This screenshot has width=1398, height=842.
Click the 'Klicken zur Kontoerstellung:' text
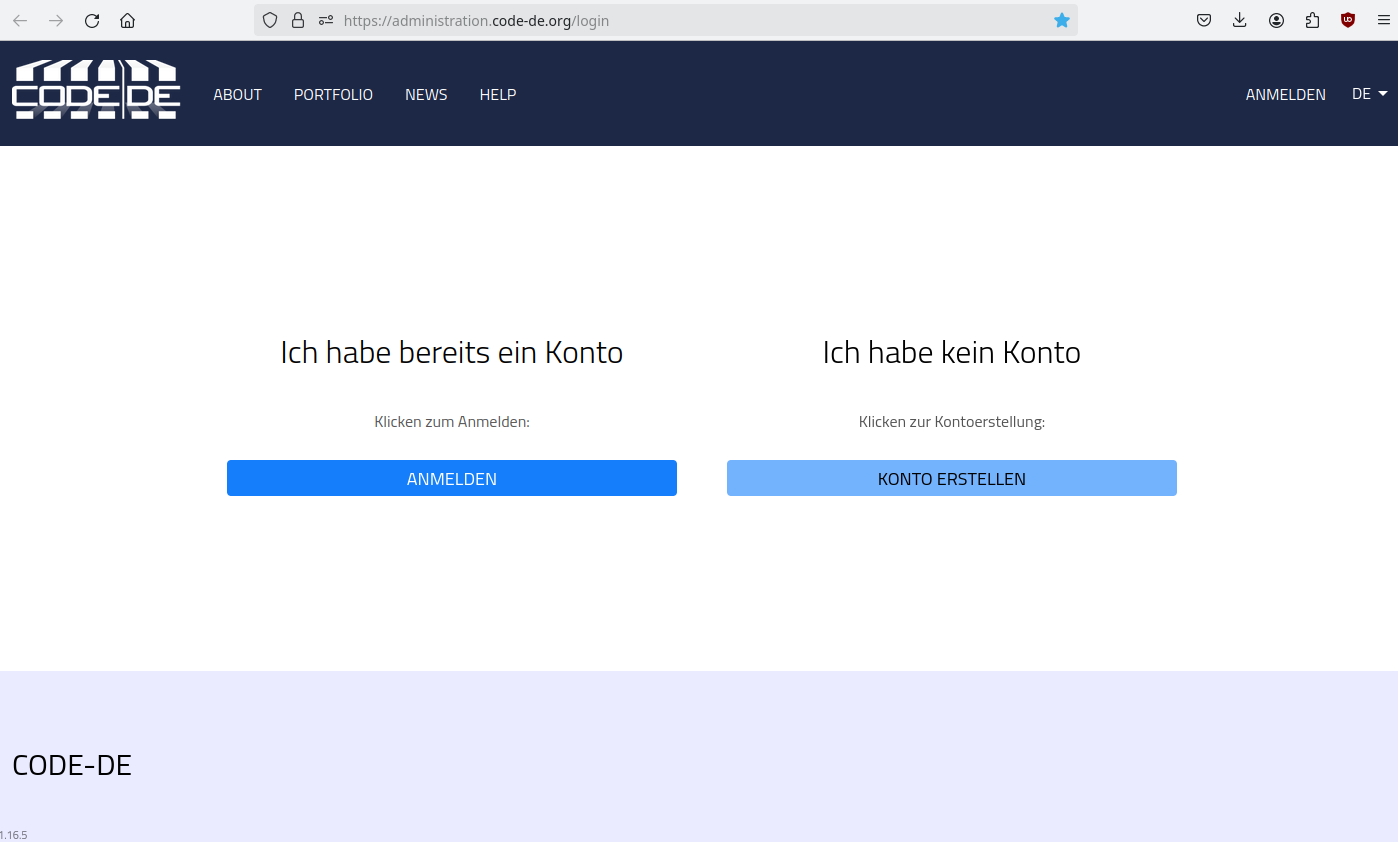952,422
